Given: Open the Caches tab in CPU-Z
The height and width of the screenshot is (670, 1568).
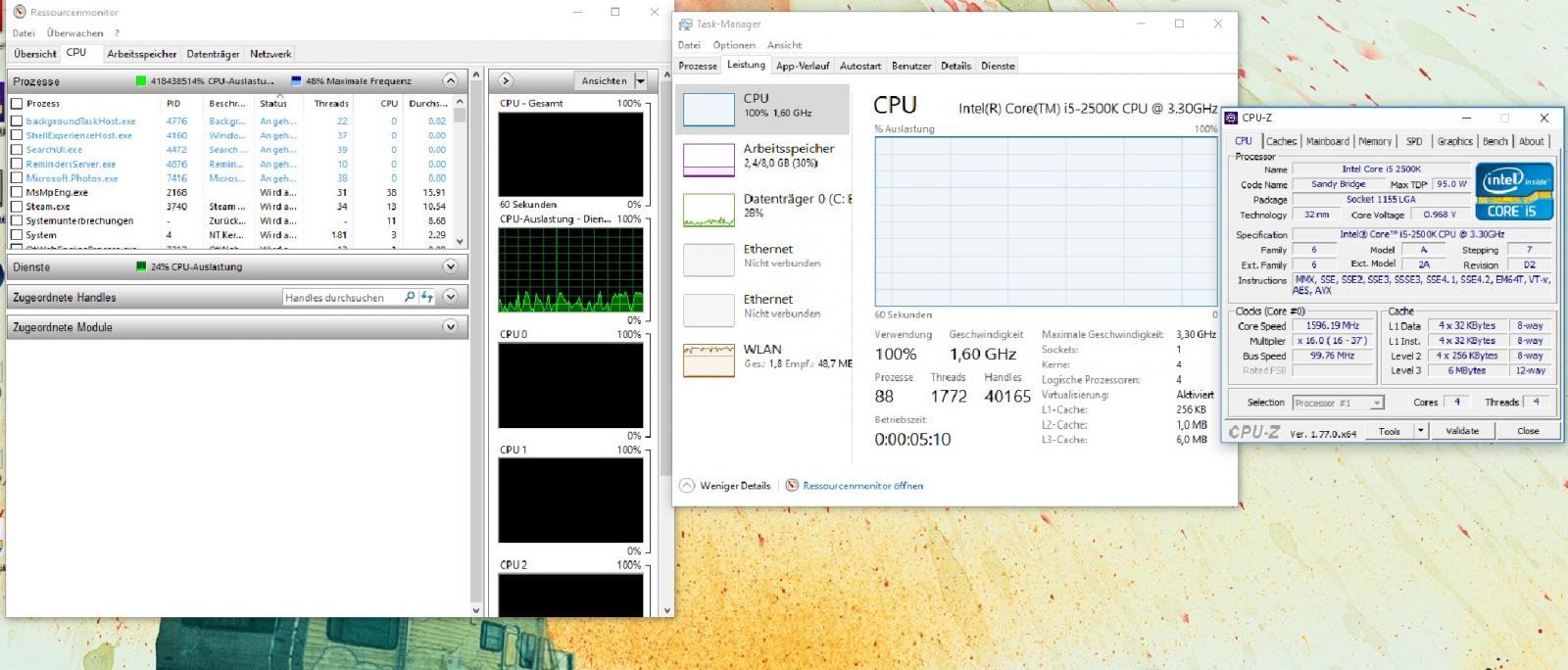Looking at the screenshot, I should pyautogui.click(x=1281, y=141).
